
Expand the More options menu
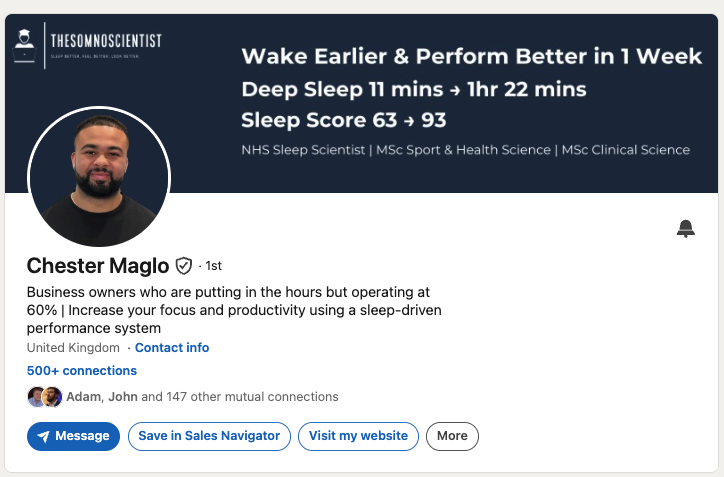[x=452, y=436]
